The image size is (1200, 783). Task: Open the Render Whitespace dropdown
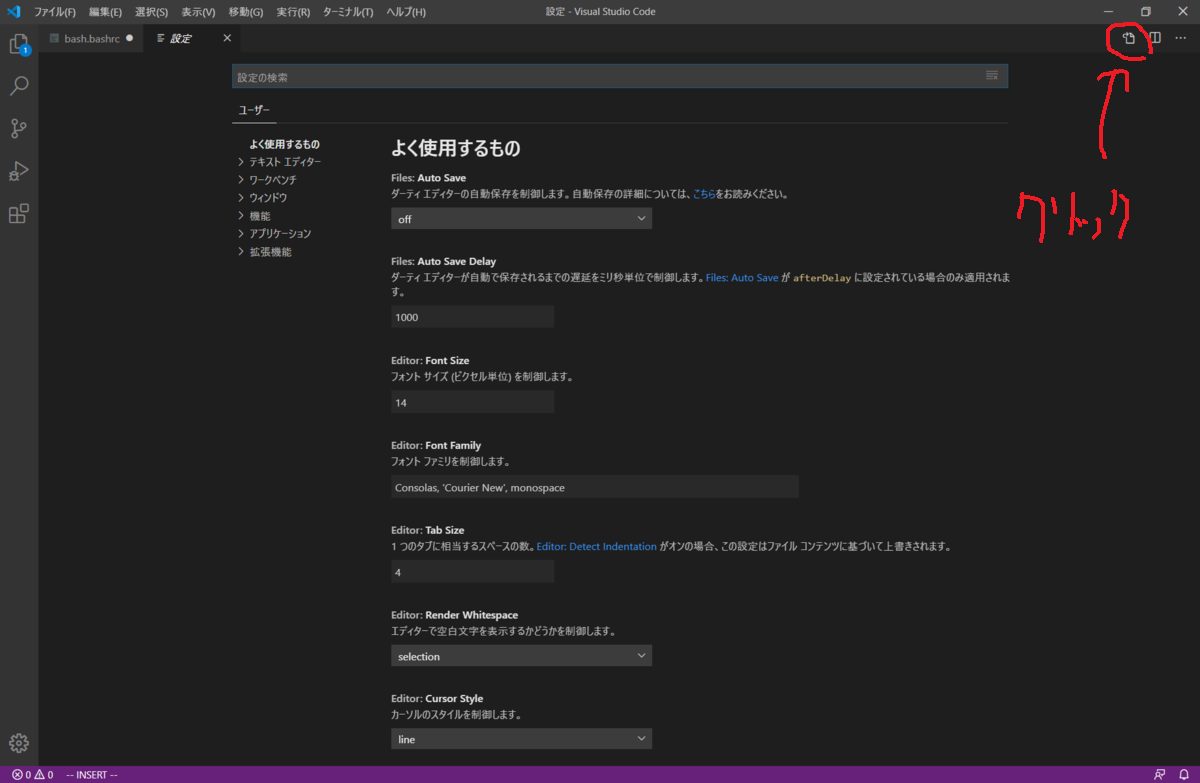tap(521, 656)
